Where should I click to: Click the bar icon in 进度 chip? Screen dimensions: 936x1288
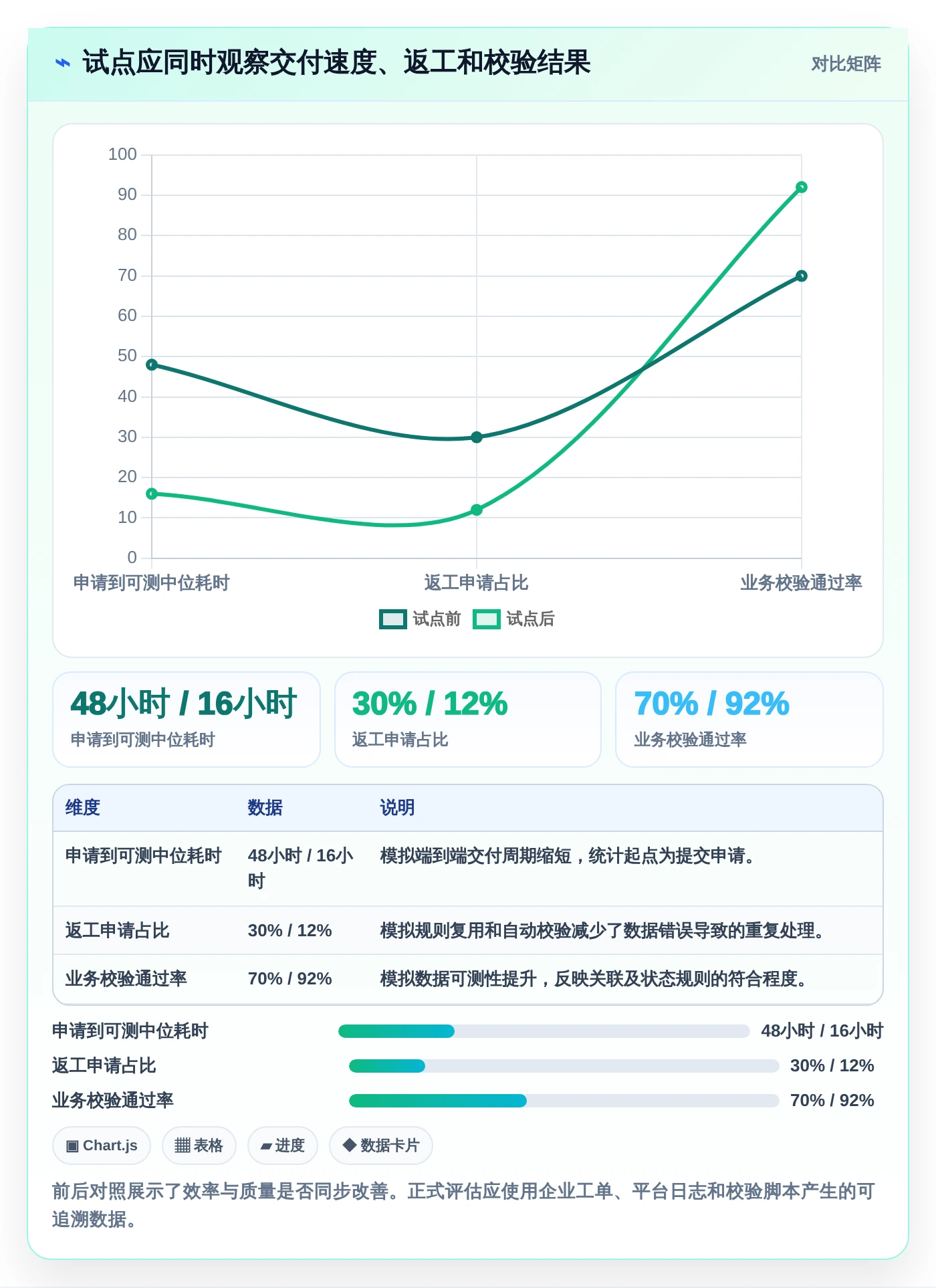coord(266,1146)
